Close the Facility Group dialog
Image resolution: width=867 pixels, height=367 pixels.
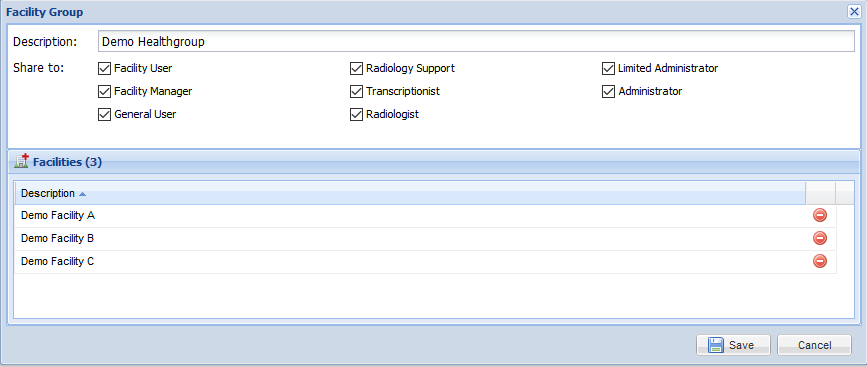(854, 12)
